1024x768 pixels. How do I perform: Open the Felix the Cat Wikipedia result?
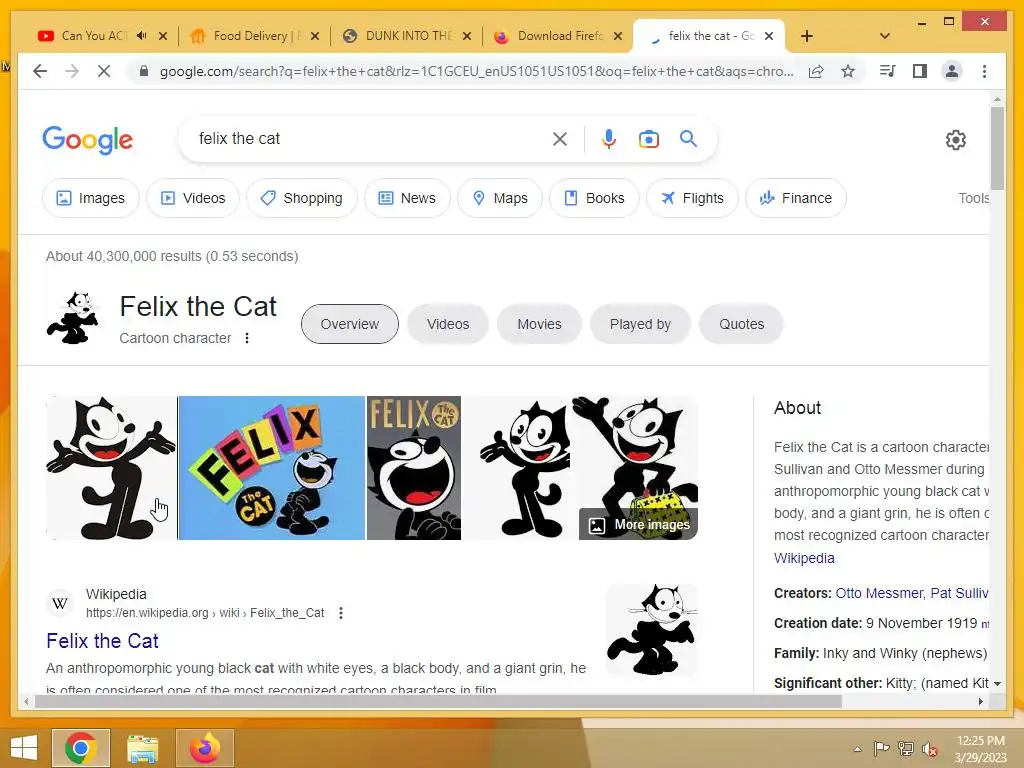click(x=103, y=641)
